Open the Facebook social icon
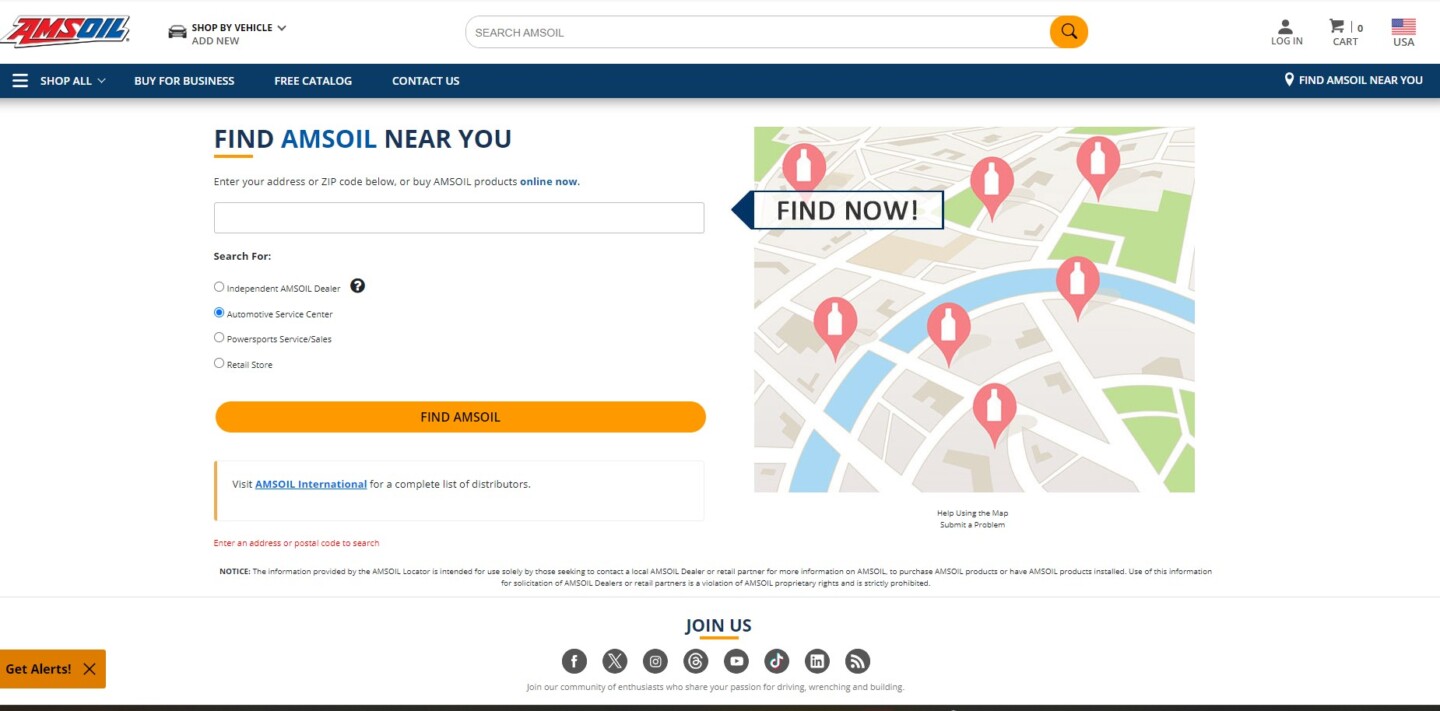The height and width of the screenshot is (711, 1440). point(574,661)
